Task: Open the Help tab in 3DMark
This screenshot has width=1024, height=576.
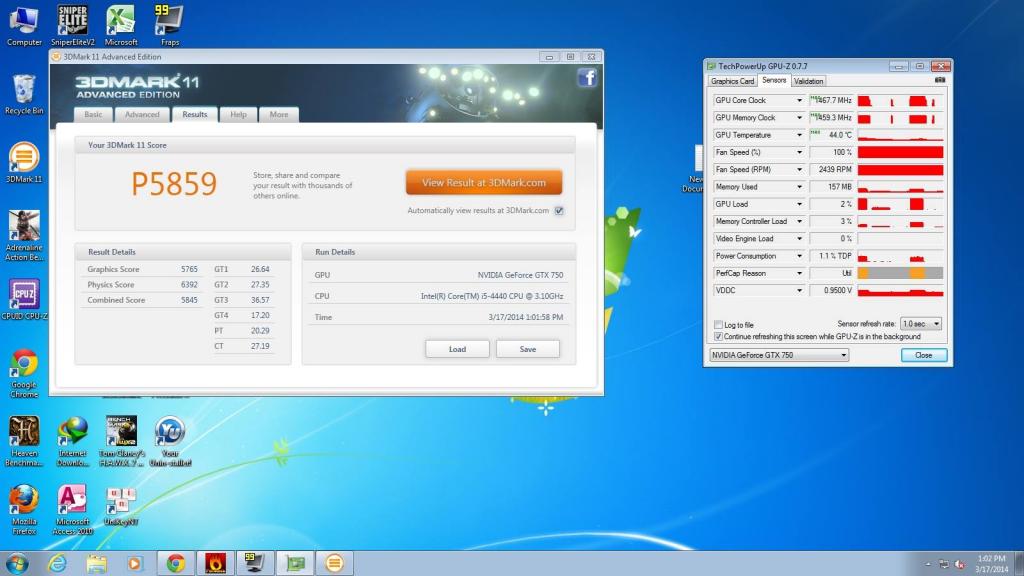Action: pos(238,114)
